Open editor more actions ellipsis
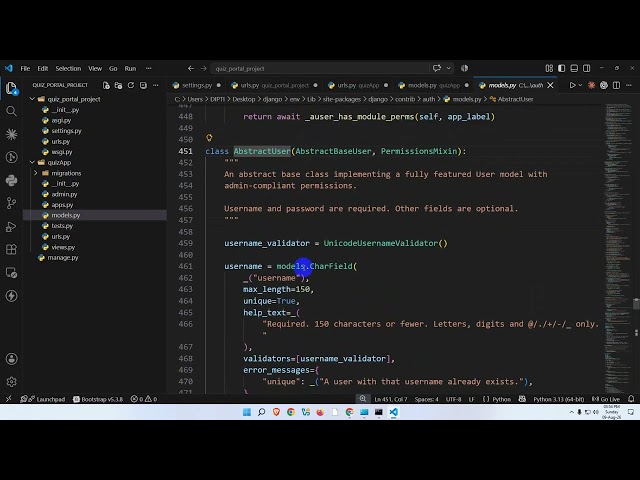This screenshot has width=640, height=480. tap(629, 85)
